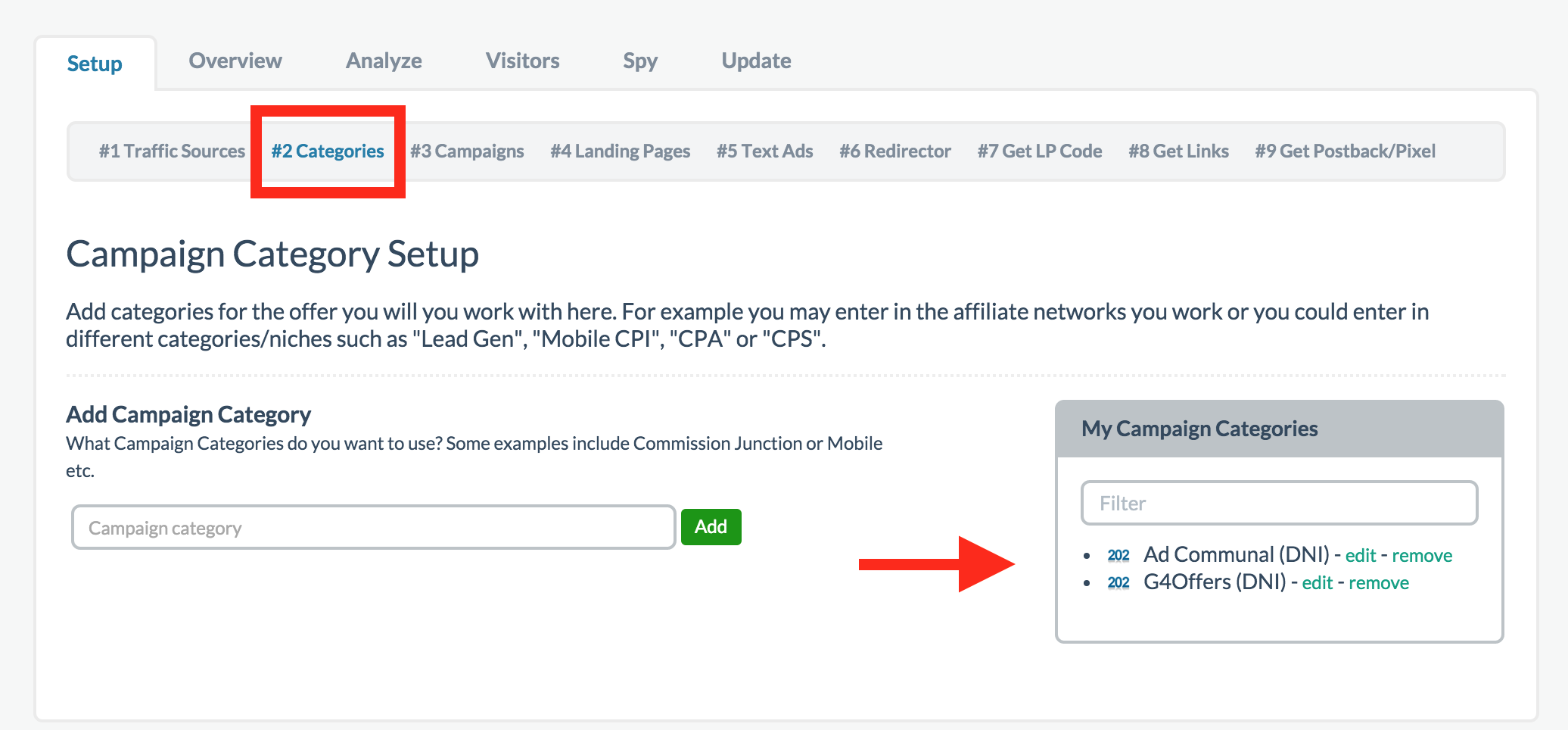Click the Filter box in My Campaign Categories

click(1278, 502)
